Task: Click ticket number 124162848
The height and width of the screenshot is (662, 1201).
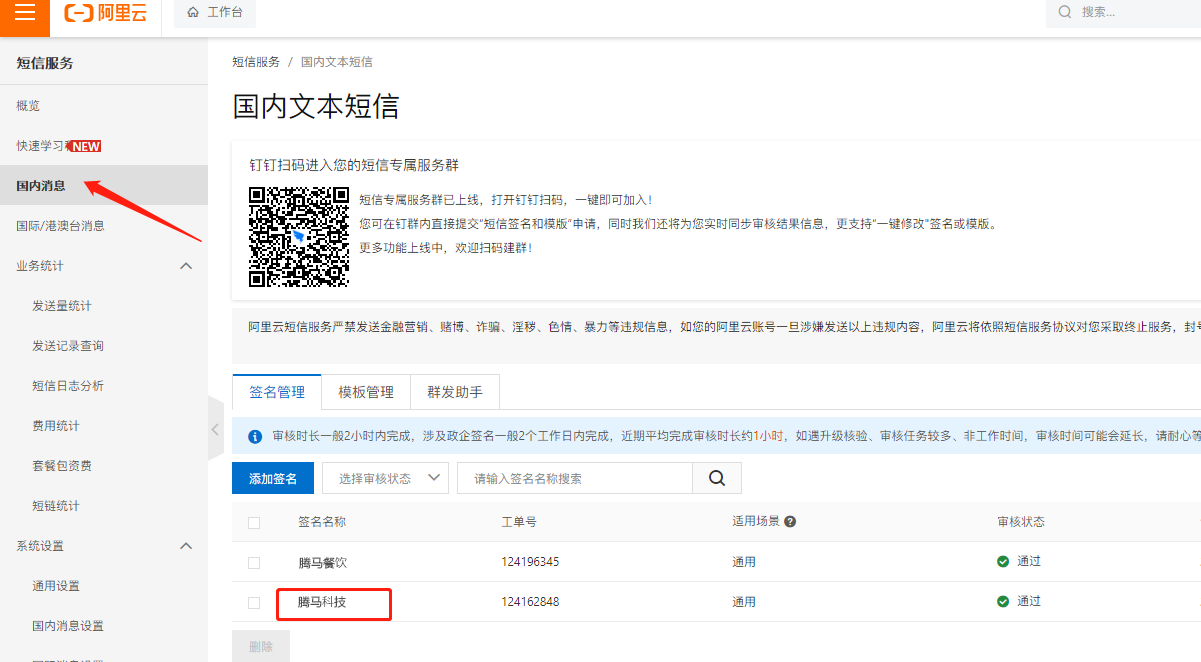Action: (530, 602)
